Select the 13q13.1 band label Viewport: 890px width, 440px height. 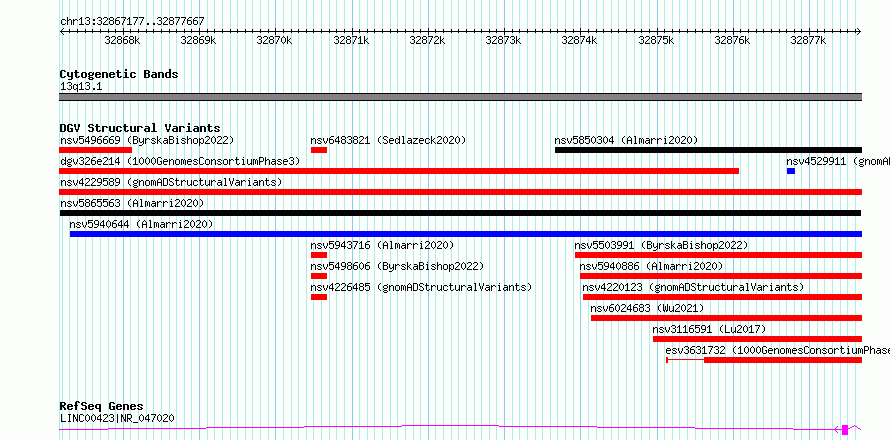click(x=81, y=87)
